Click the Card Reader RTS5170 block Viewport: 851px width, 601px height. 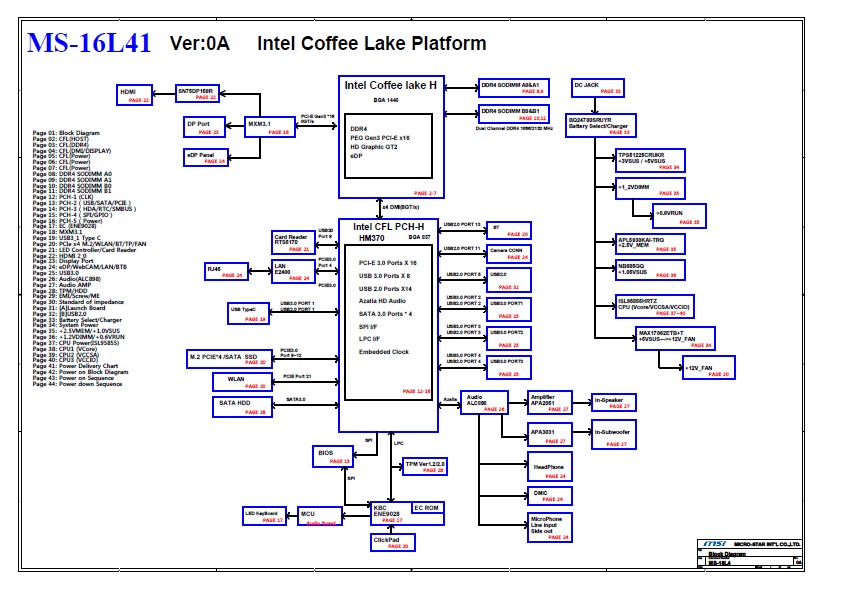(x=294, y=242)
